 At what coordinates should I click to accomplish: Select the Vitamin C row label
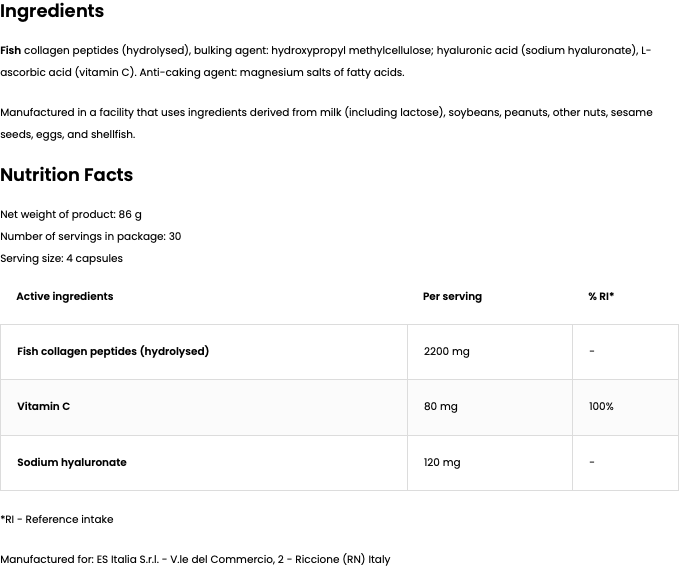[x=43, y=406]
